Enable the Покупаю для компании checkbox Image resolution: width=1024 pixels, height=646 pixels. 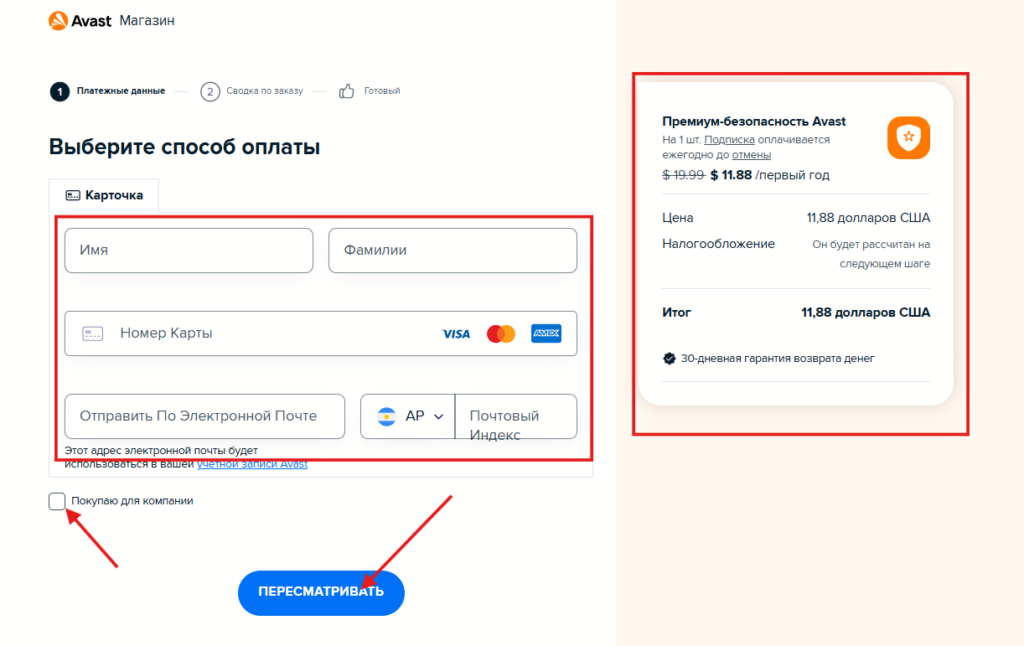pos(57,501)
